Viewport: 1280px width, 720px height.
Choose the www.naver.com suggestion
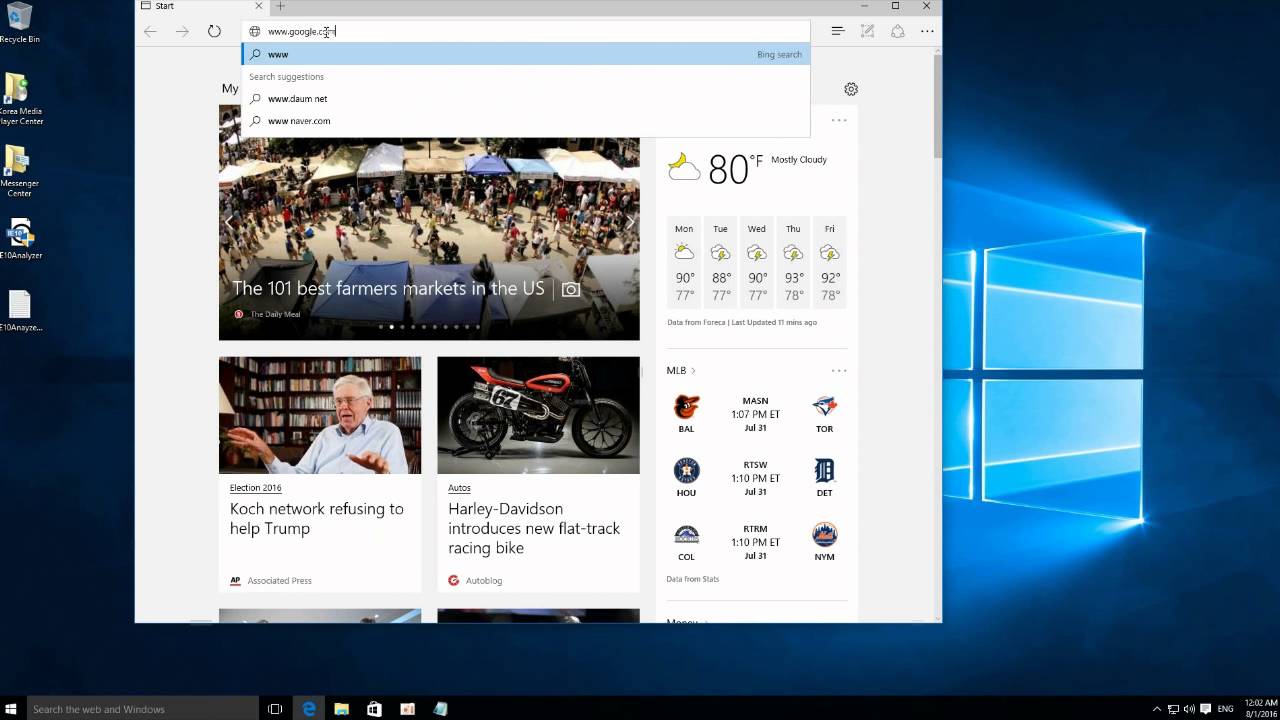click(x=526, y=121)
